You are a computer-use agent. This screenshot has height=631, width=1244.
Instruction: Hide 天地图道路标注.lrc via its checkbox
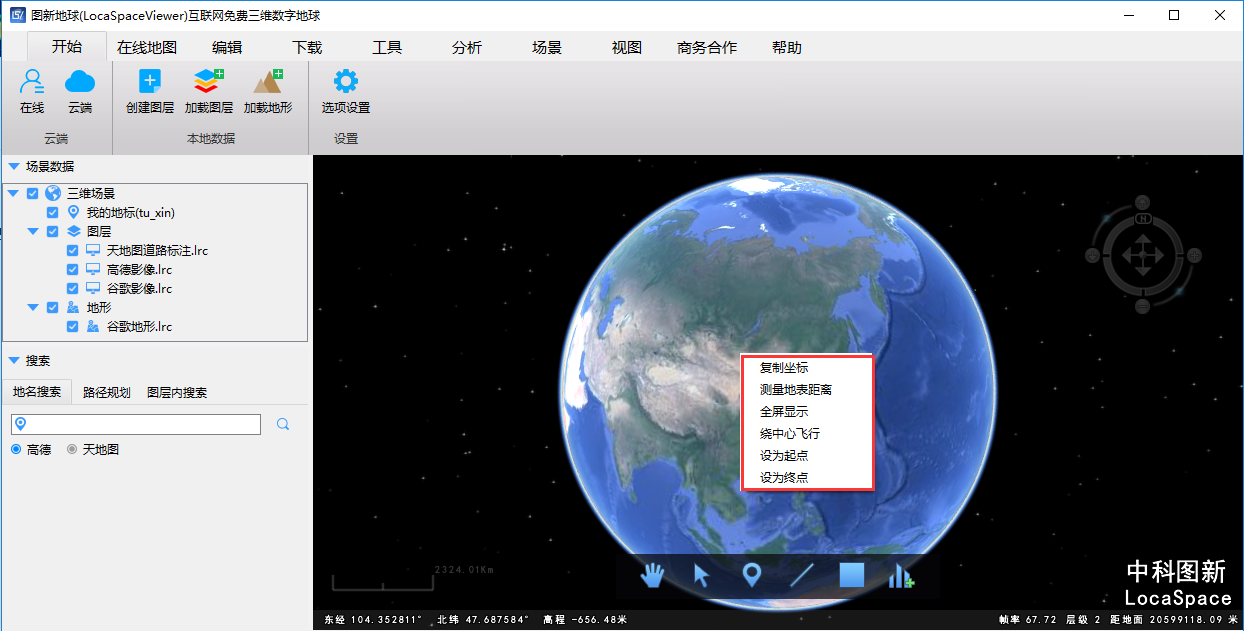pyautogui.click(x=73, y=250)
